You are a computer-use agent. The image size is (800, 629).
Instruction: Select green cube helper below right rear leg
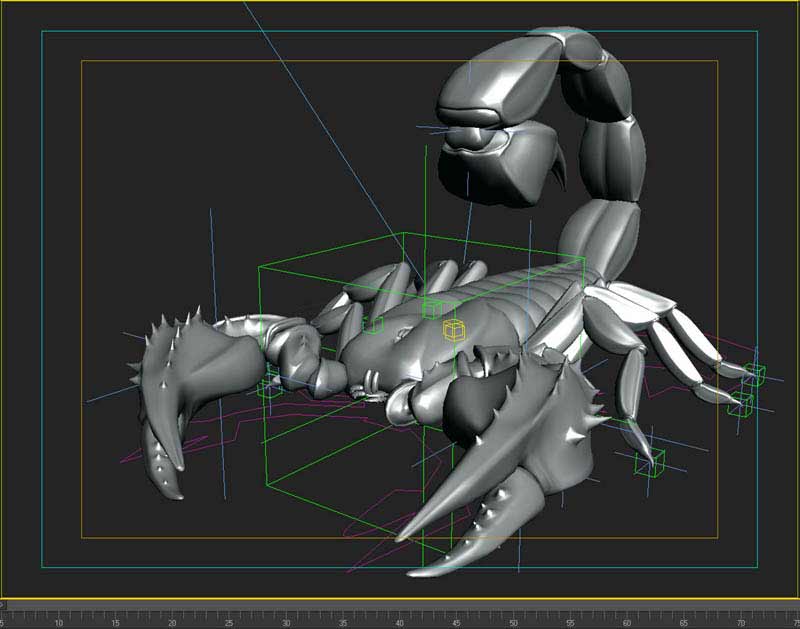point(650,461)
